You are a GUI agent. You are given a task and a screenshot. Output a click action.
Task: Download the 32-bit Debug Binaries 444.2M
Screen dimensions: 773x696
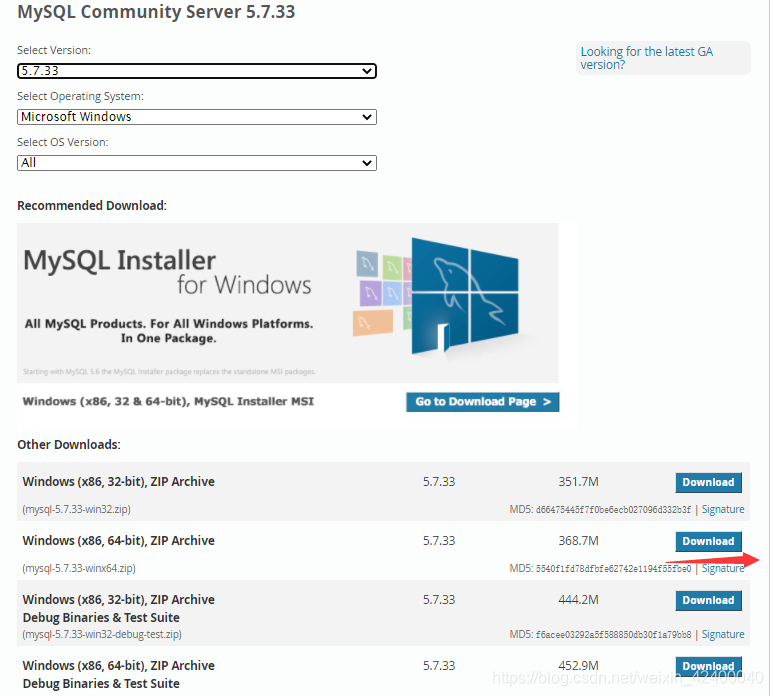tap(708, 601)
